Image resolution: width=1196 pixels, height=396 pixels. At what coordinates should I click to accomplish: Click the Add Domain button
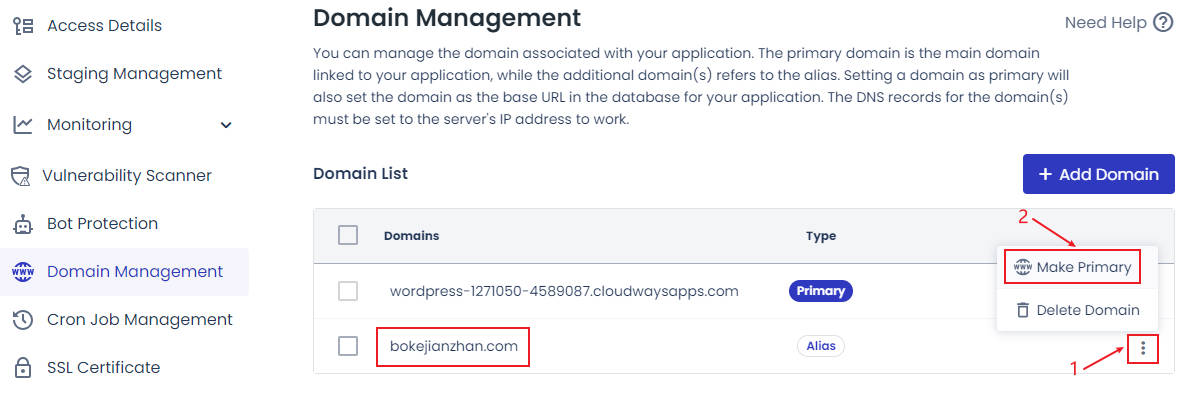point(1098,174)
